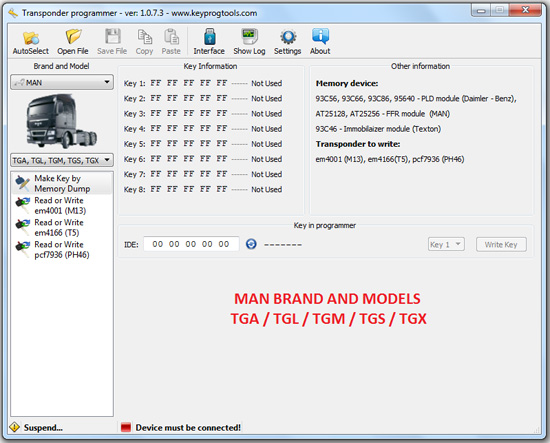Select Read or Write pcf7936 (PH46)

tap(62, 250)
